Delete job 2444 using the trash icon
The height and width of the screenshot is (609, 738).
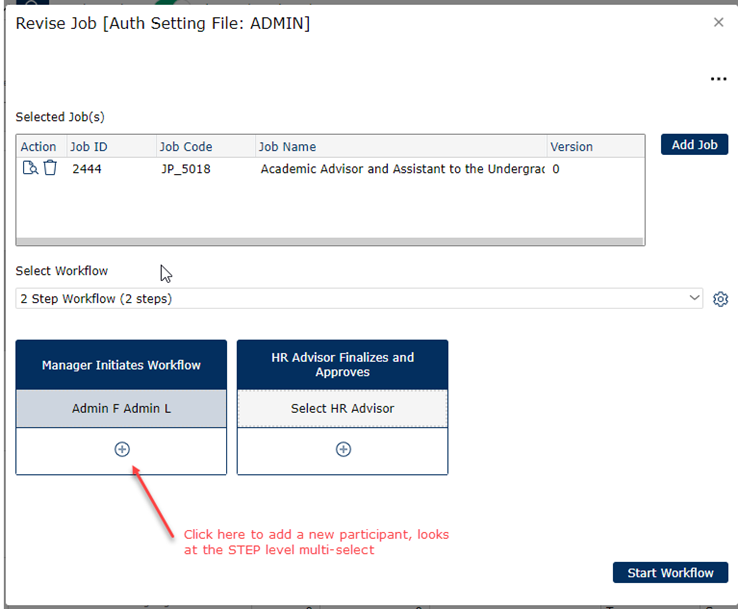point(50,169)
